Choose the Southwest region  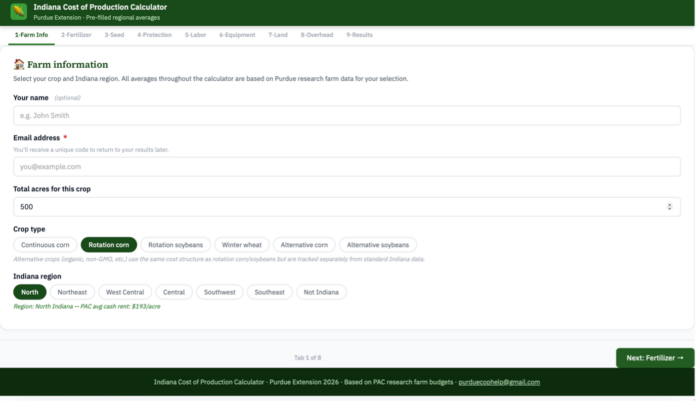coord(220,292)
